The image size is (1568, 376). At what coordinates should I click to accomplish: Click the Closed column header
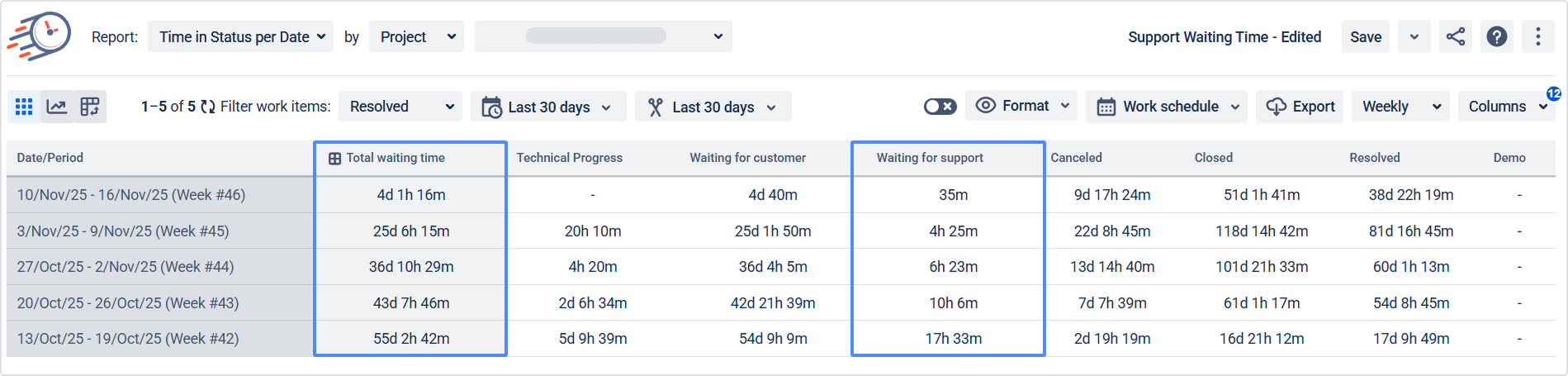click(1213, 158)
